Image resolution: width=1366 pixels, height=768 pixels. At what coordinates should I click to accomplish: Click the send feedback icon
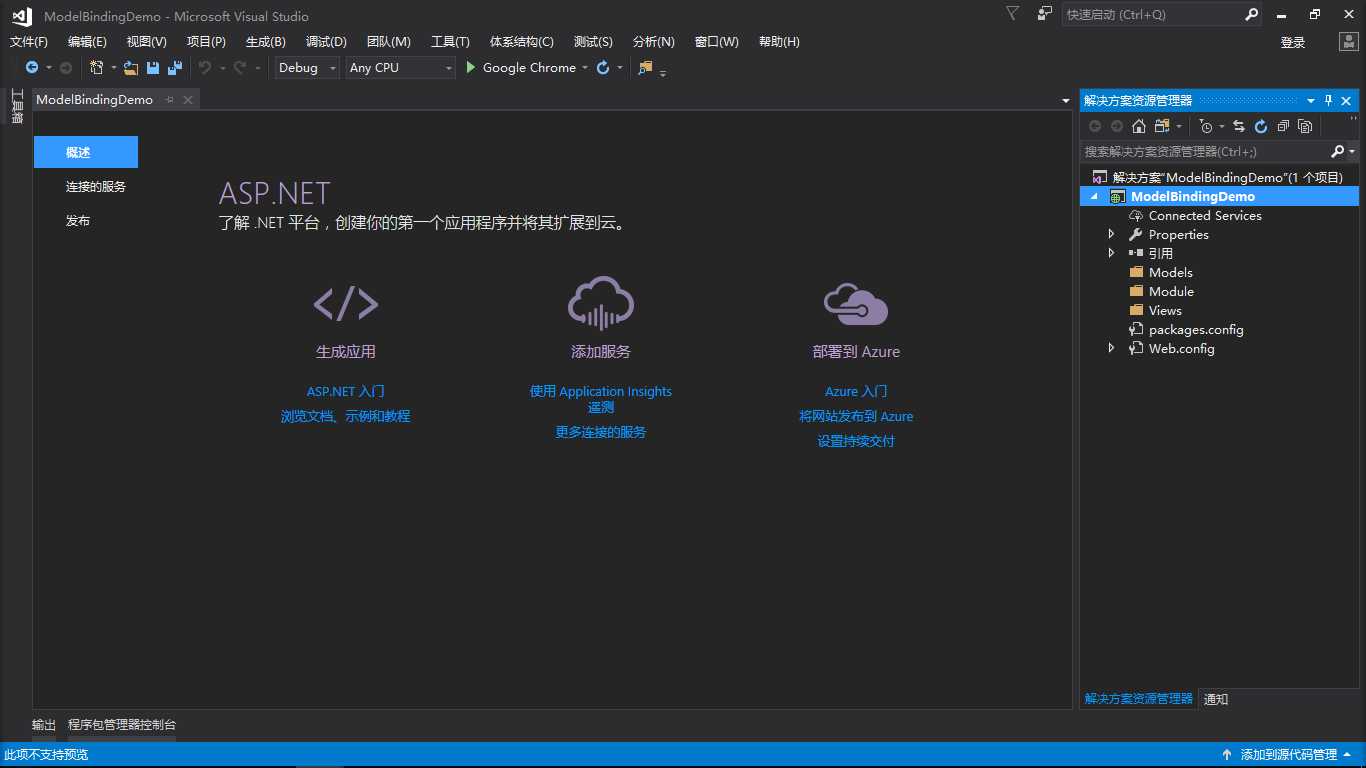[x=1045, y=14]
